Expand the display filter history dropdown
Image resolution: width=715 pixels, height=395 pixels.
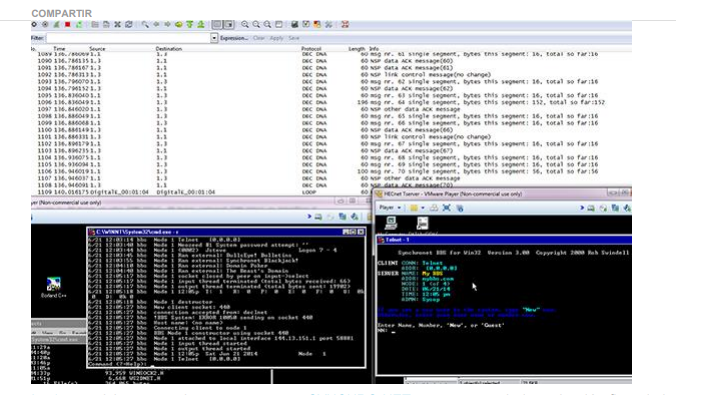214,38
